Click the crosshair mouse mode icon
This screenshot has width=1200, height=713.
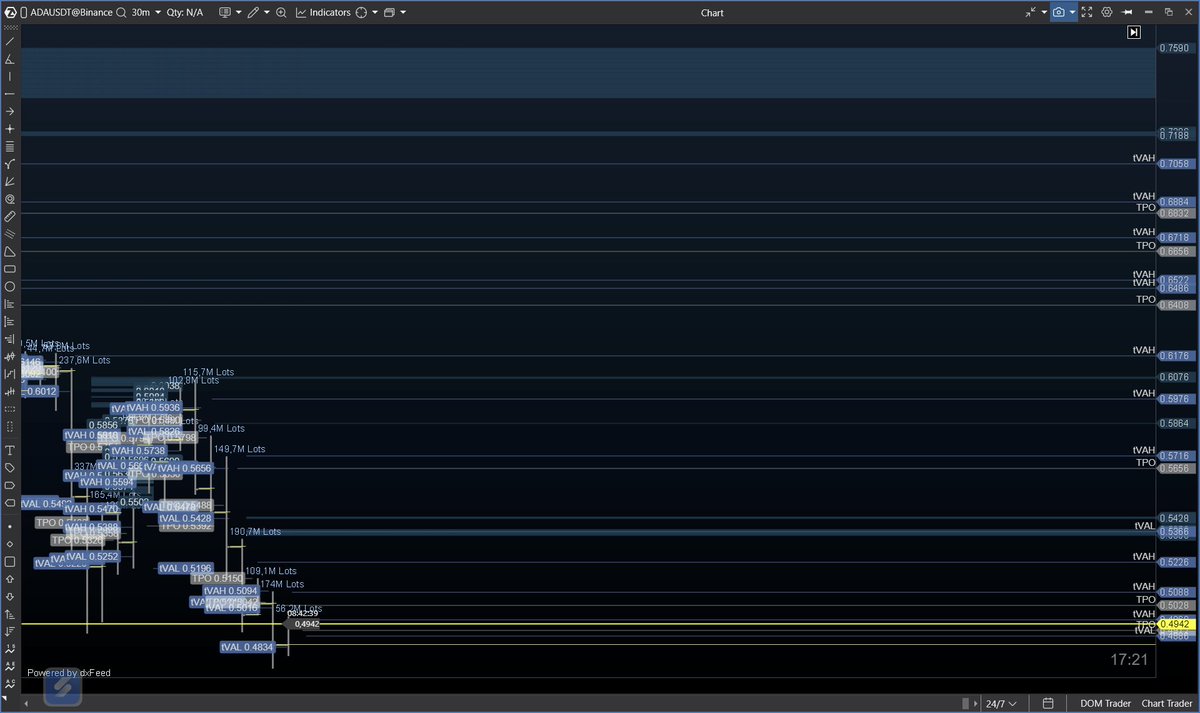point(361,13)
